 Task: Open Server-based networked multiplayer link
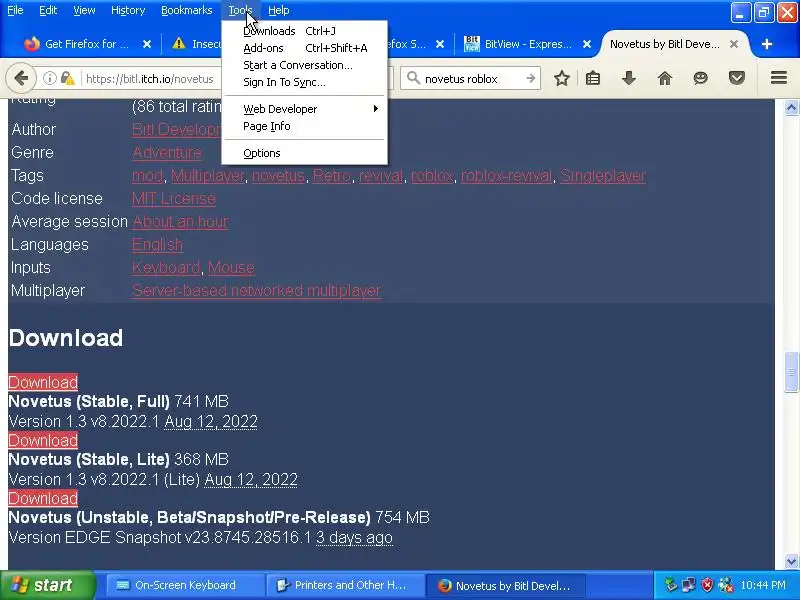pyautogui.click(x=257, y=290)
